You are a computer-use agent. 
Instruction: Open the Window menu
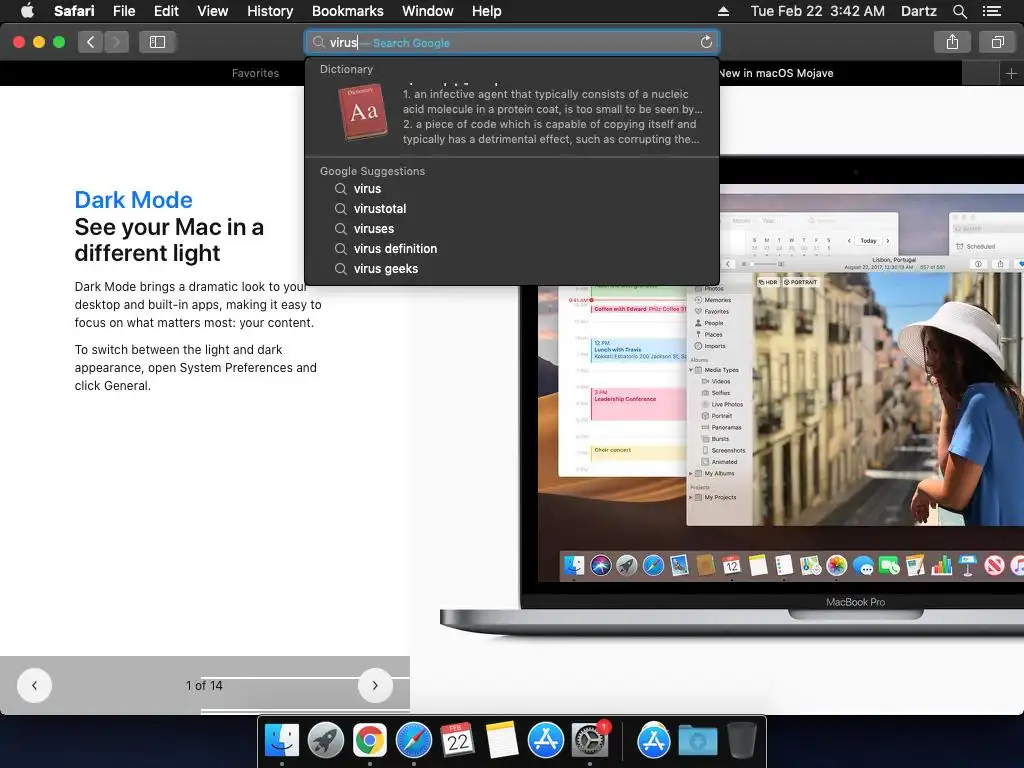pyautogui.click(x=428, y=11)
